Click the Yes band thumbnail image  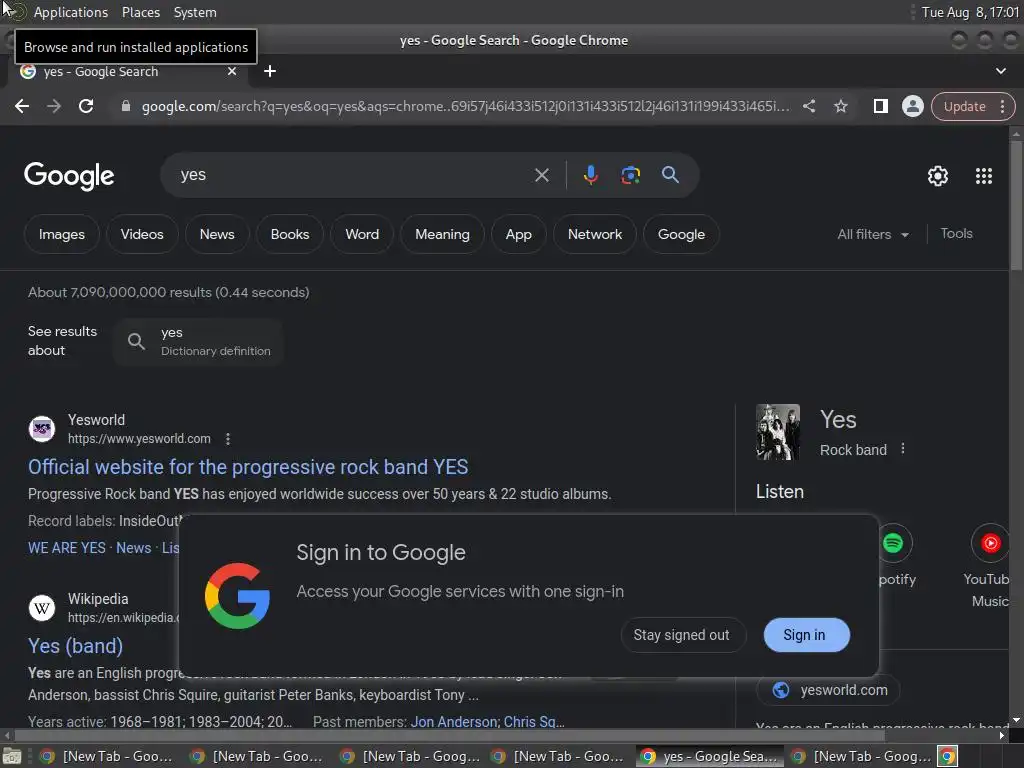777,432
